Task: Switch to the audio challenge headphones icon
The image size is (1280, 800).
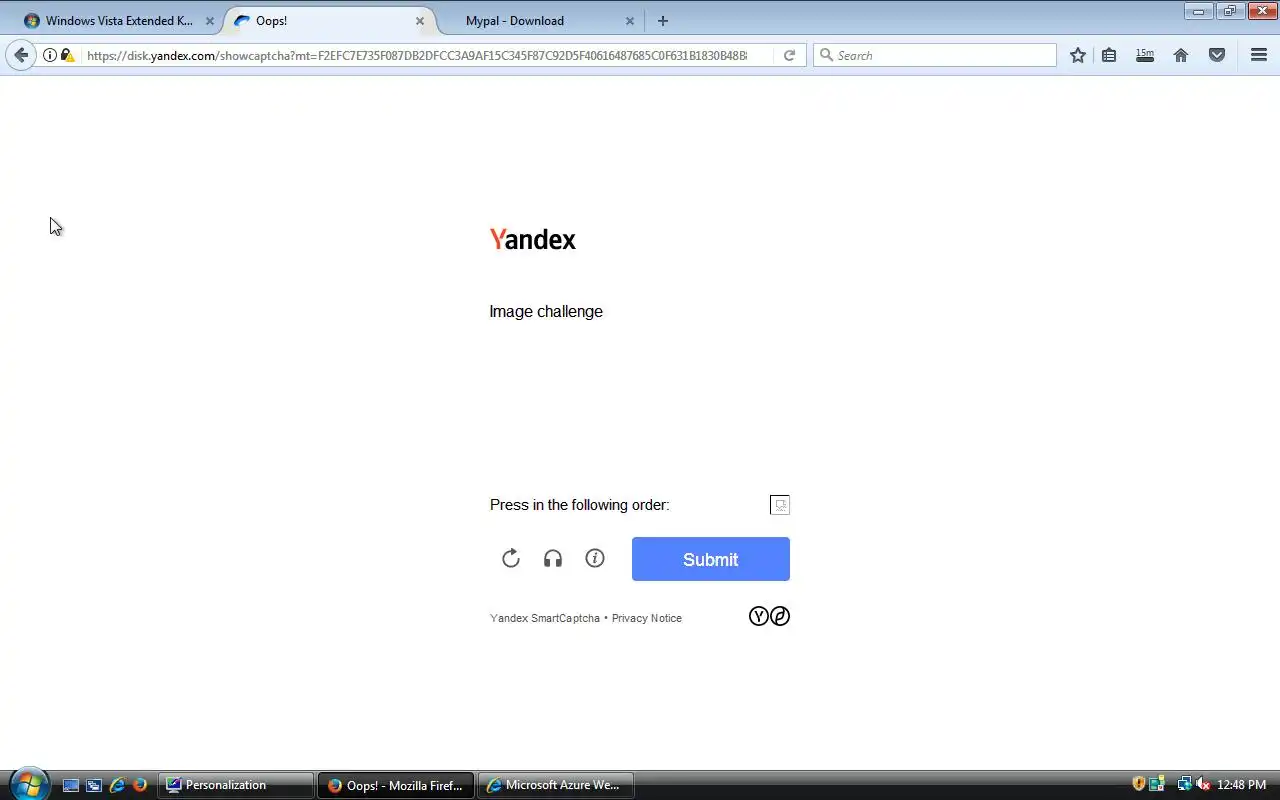Action: coord(553,558)
